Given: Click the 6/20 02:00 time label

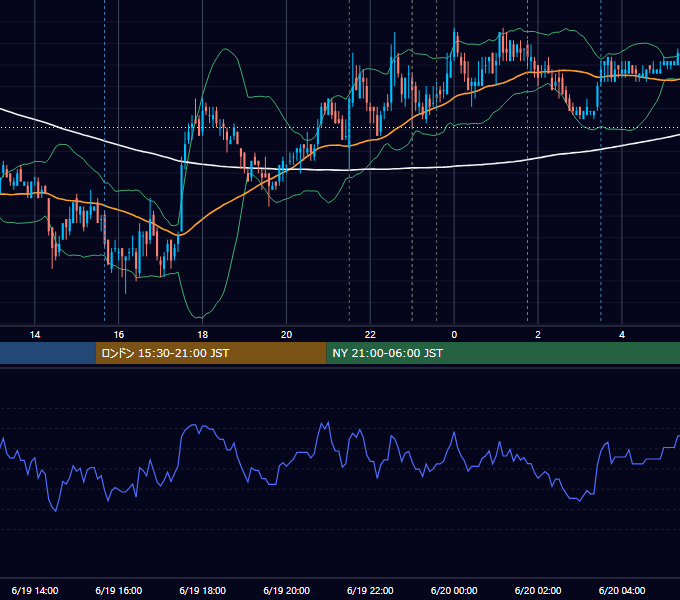Looking at the screenshot, I should click(538, 590).
